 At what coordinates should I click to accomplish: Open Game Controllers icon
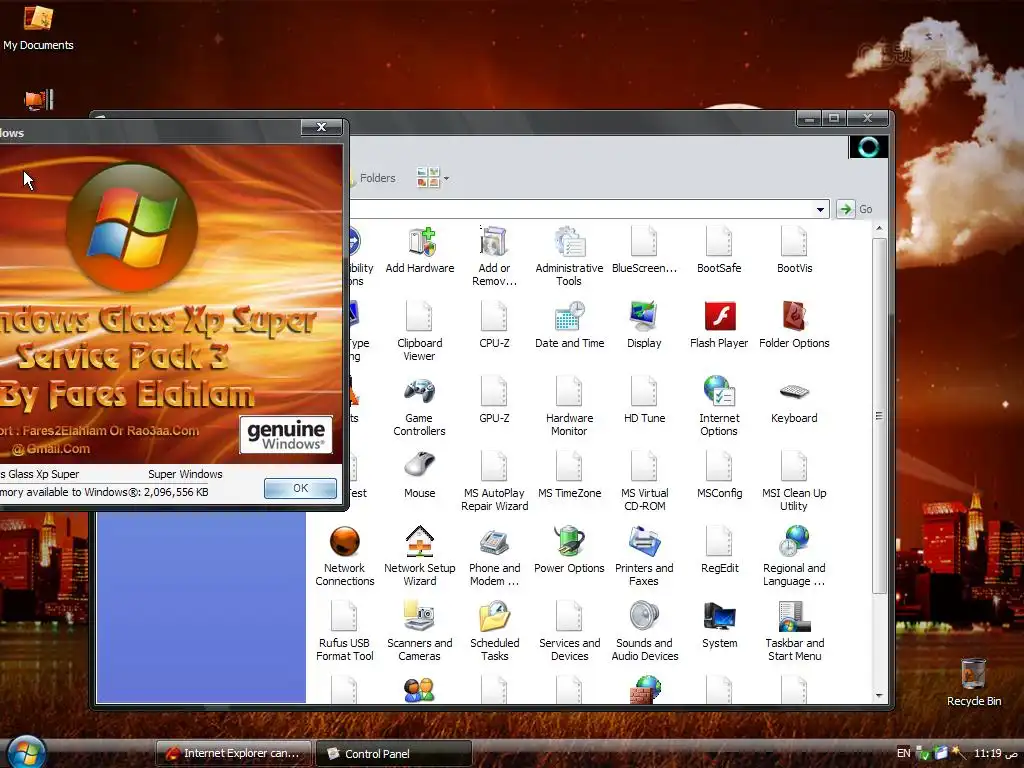pyautogui.click(x=419, y=406)
